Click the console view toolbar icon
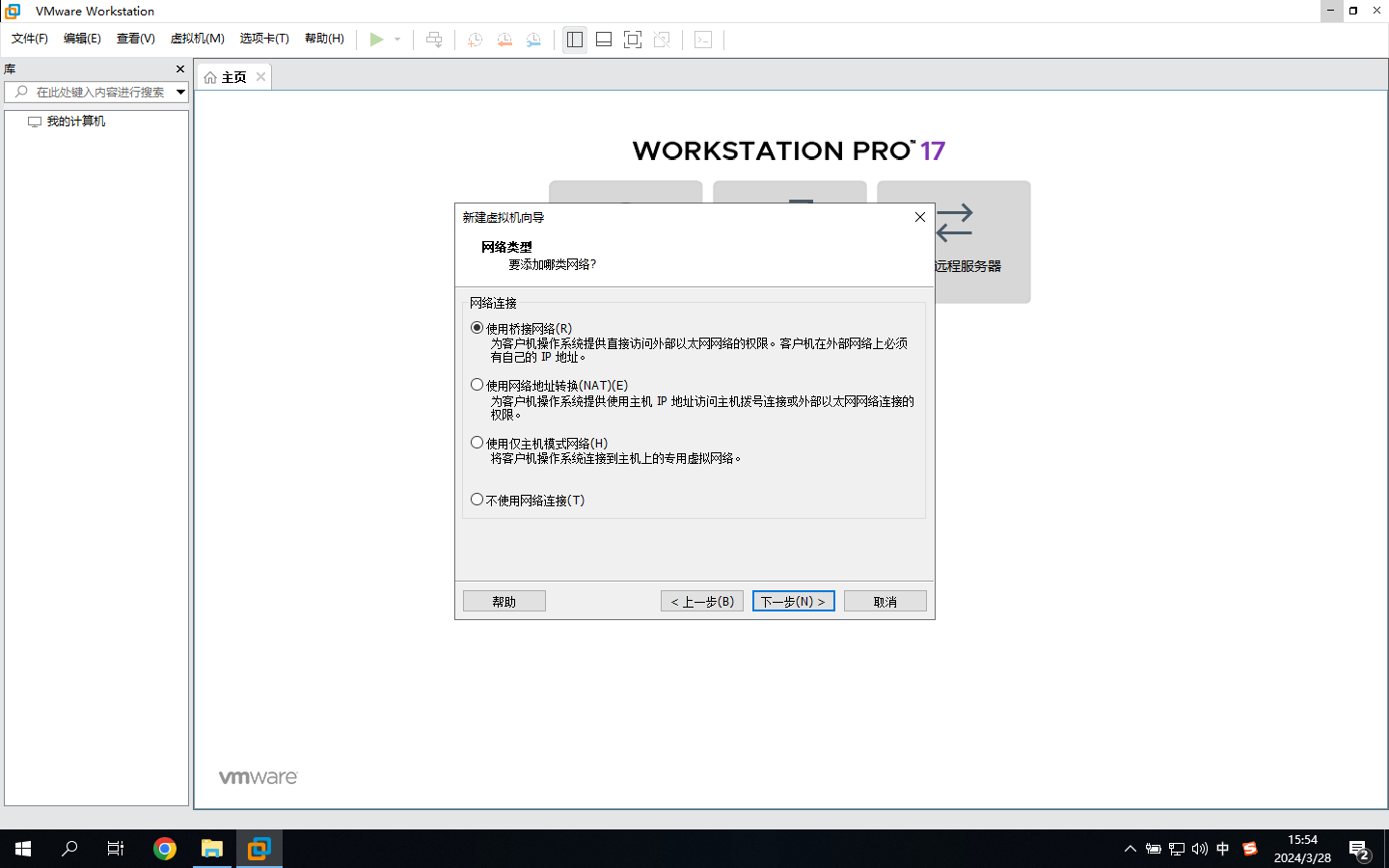Image resolution: width=1389 pixels, height=868 pixels. point(703,40)
